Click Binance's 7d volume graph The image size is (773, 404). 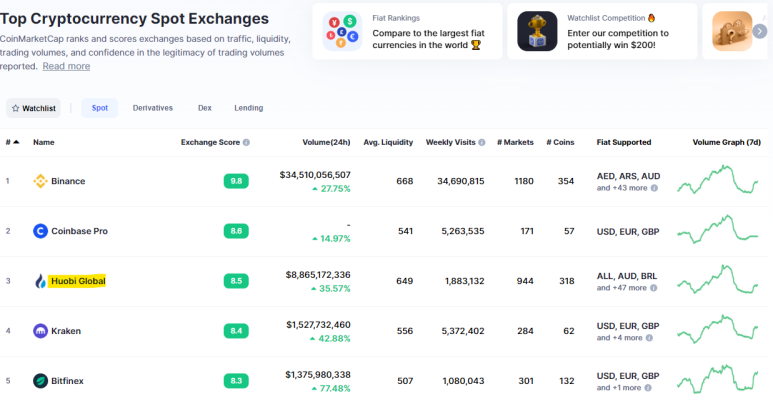tap(718, 180)
